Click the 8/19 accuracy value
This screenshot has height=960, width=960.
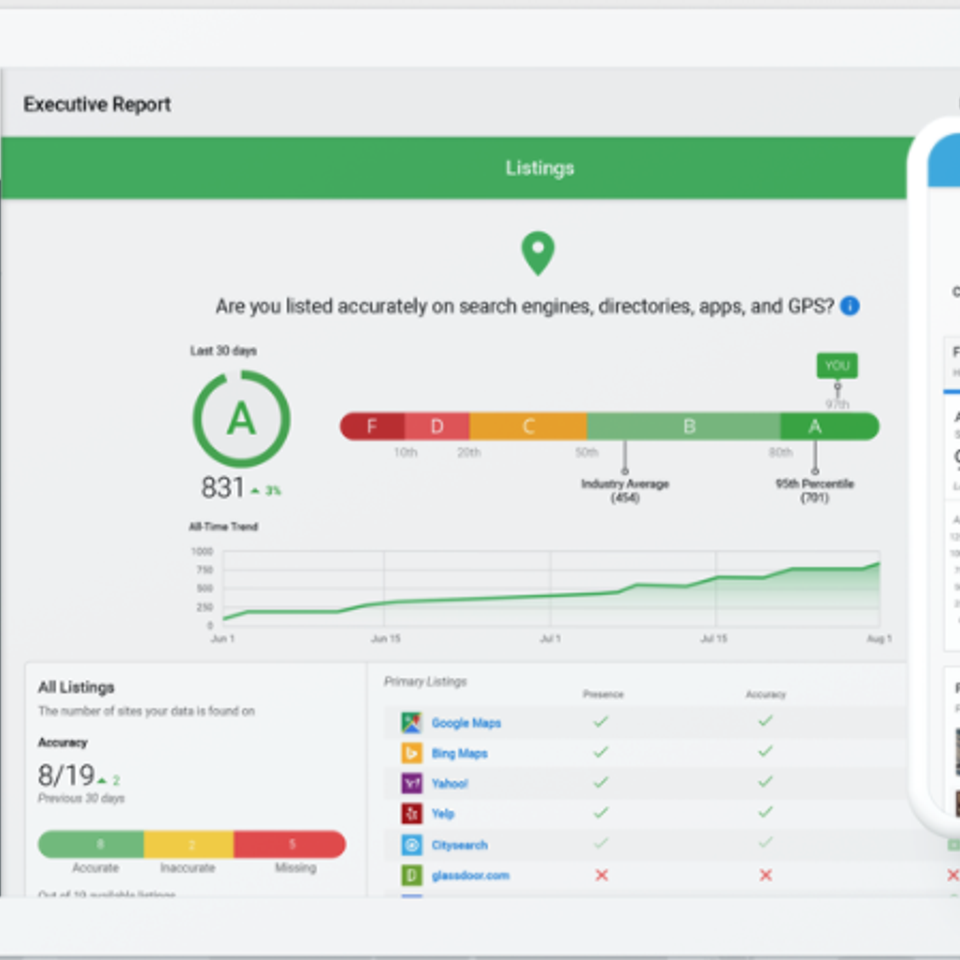click(x=66, y=776)
